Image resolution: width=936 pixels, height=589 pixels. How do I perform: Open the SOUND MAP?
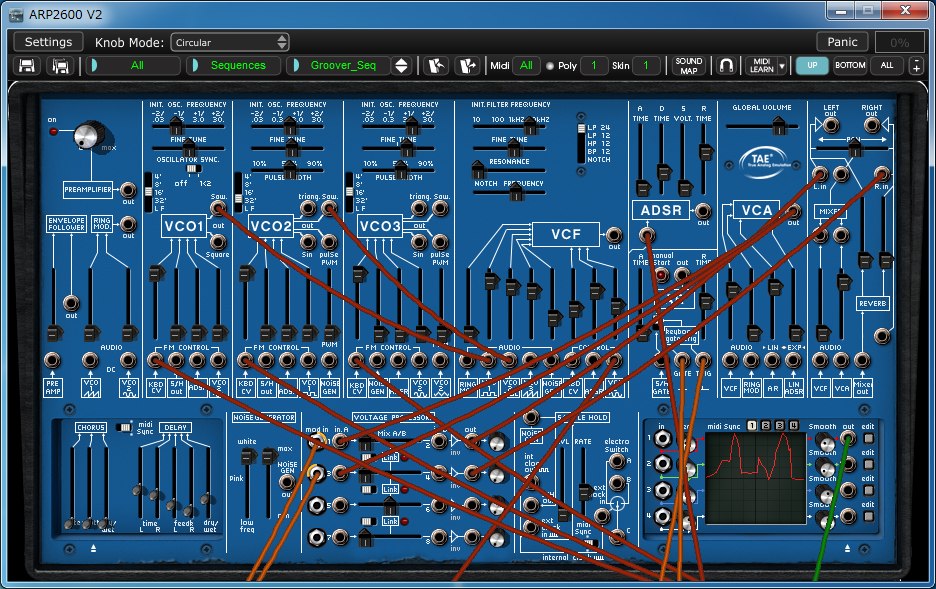click(x=689, y=66)
